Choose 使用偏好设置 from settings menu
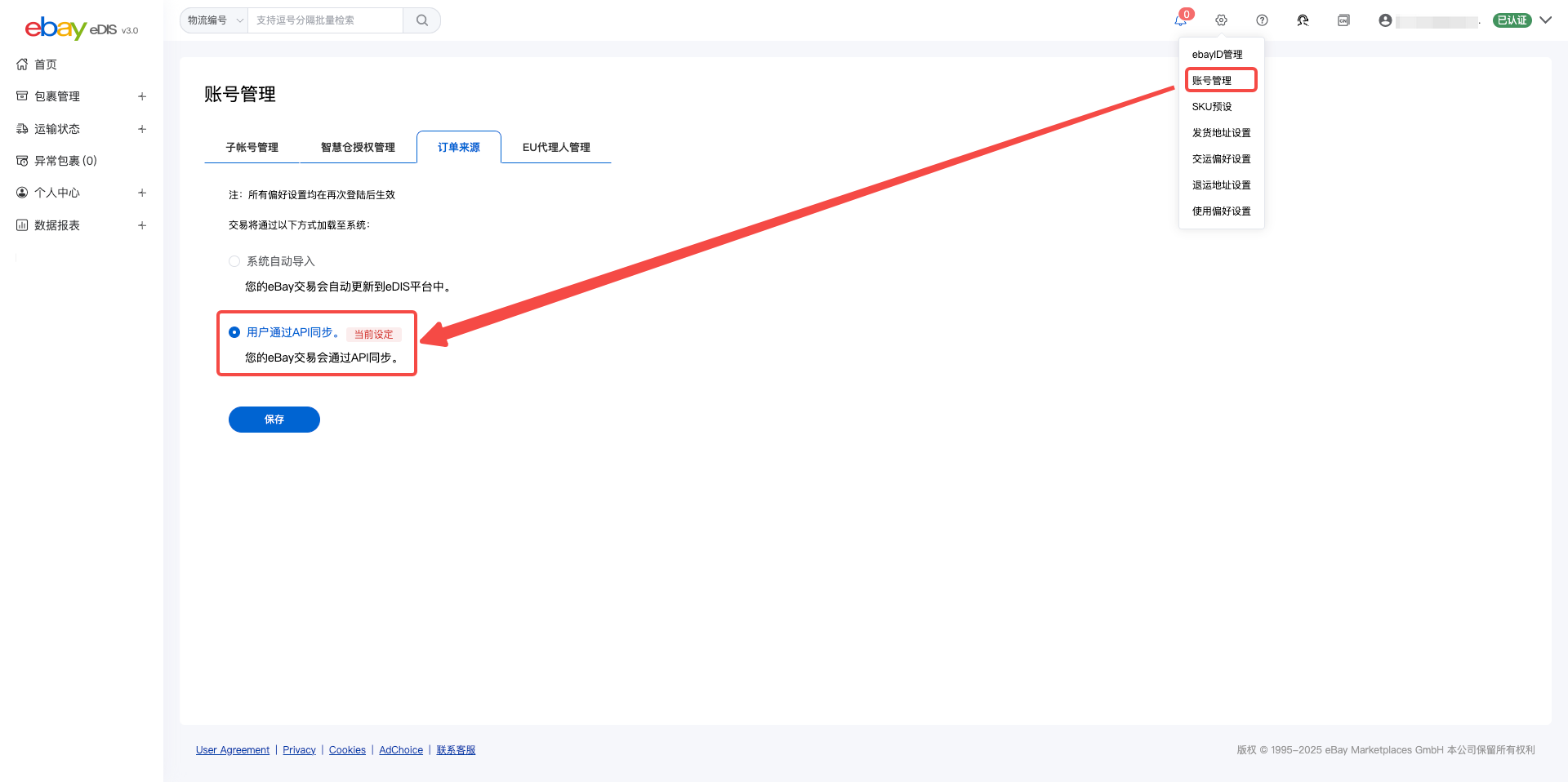The width and height of the screenshot is (1568, 782). [x=1221, y=211]
